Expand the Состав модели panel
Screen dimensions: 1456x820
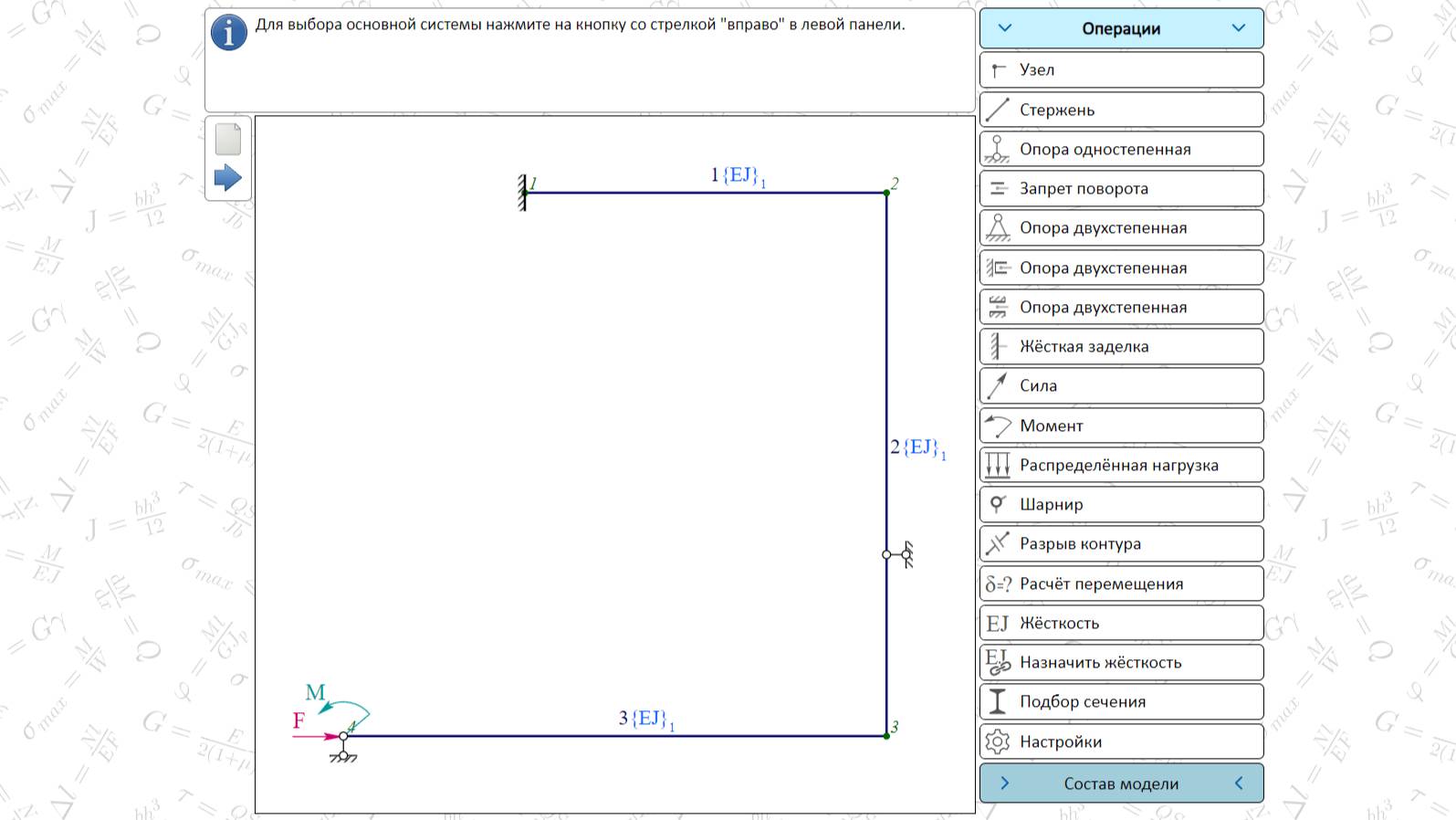pyautogui.click(x=1121, y=783)
